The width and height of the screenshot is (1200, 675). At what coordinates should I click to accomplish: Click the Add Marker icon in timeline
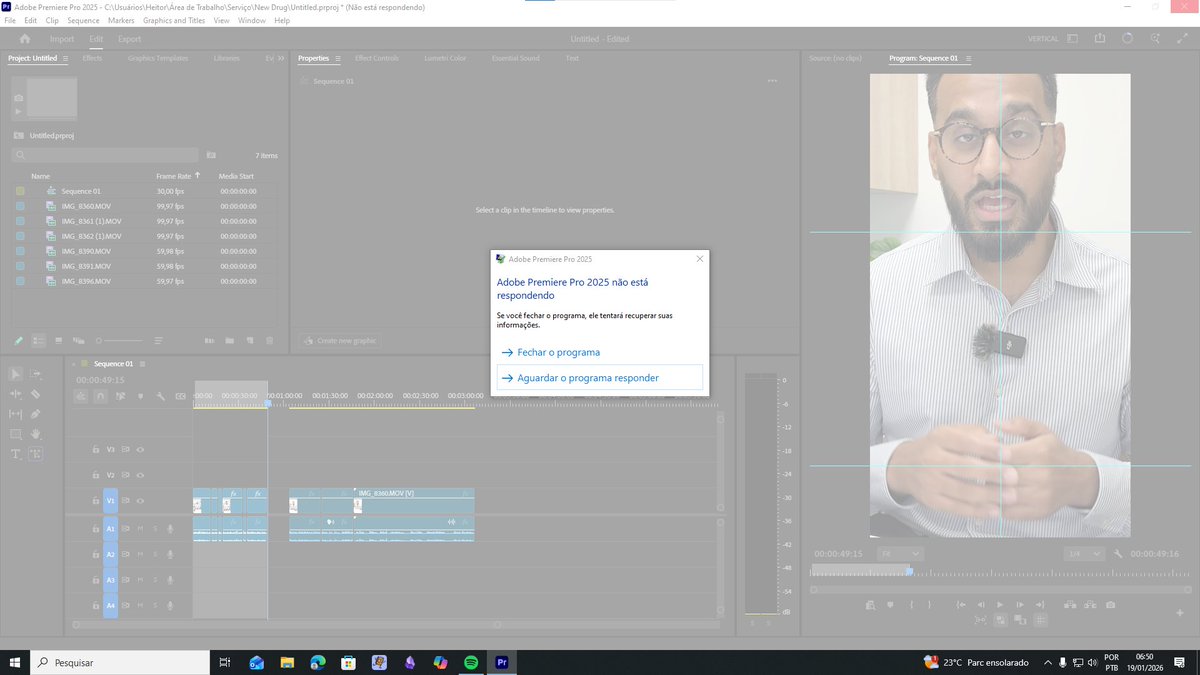point(140,396)
